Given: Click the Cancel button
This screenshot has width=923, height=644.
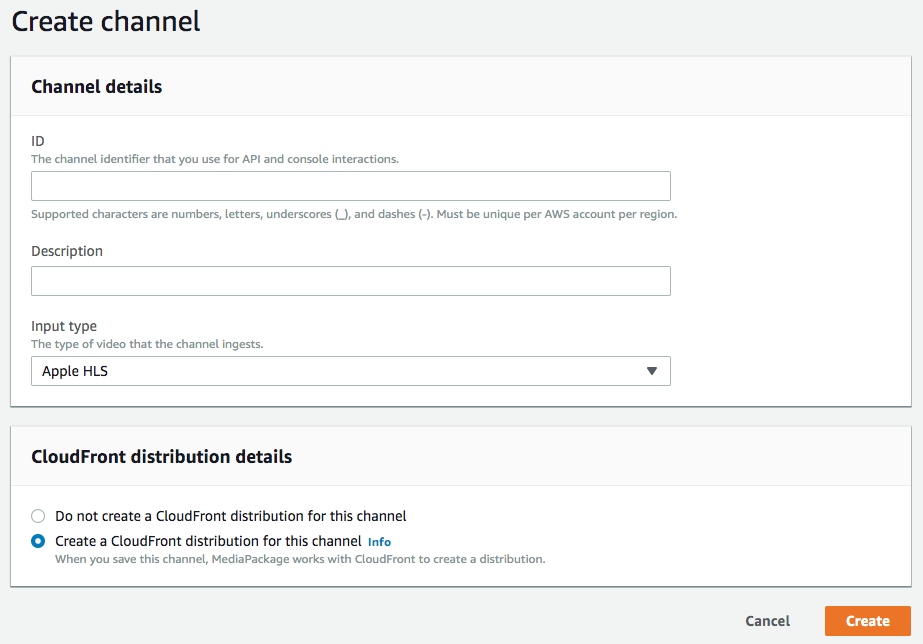Looking at the screenshot, I should point(768,621).
